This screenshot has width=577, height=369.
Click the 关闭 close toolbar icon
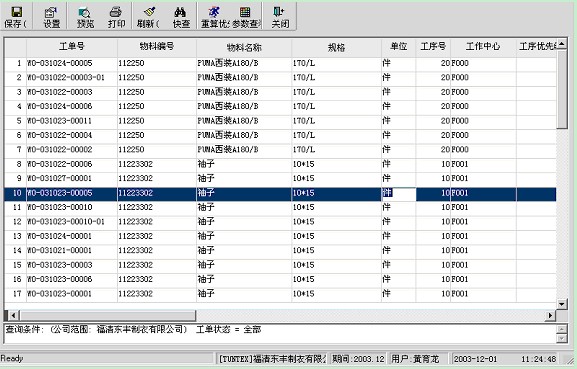tap(280, 17)
